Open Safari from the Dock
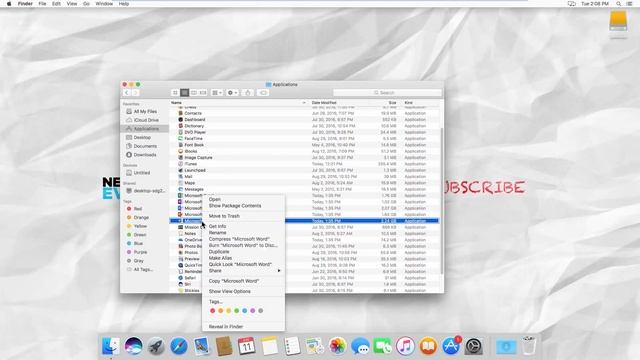640x360 pixels. pyautogui.click(x=178, y=346)
